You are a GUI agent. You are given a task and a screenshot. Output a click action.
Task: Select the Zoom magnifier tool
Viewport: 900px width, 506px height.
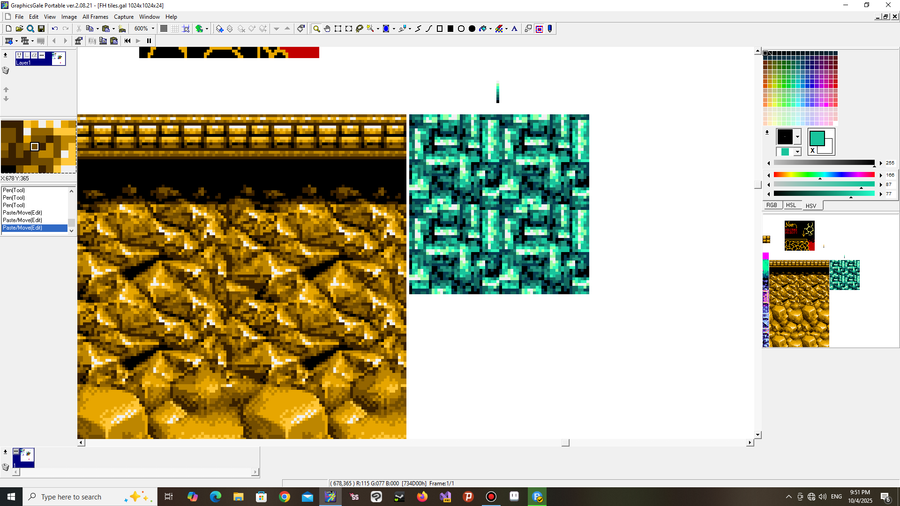pyautogui.click(x=316, y=29)
